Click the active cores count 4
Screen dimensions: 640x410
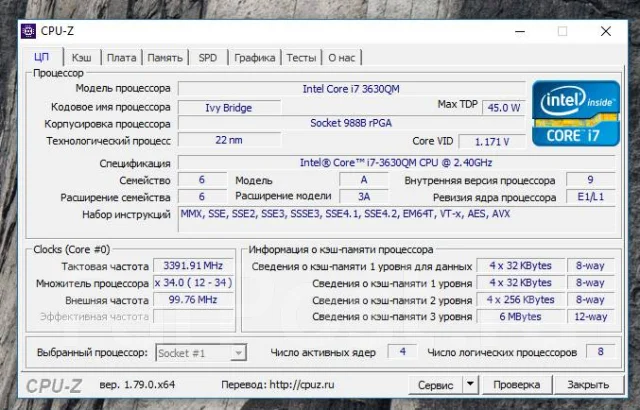pos(402,351)
